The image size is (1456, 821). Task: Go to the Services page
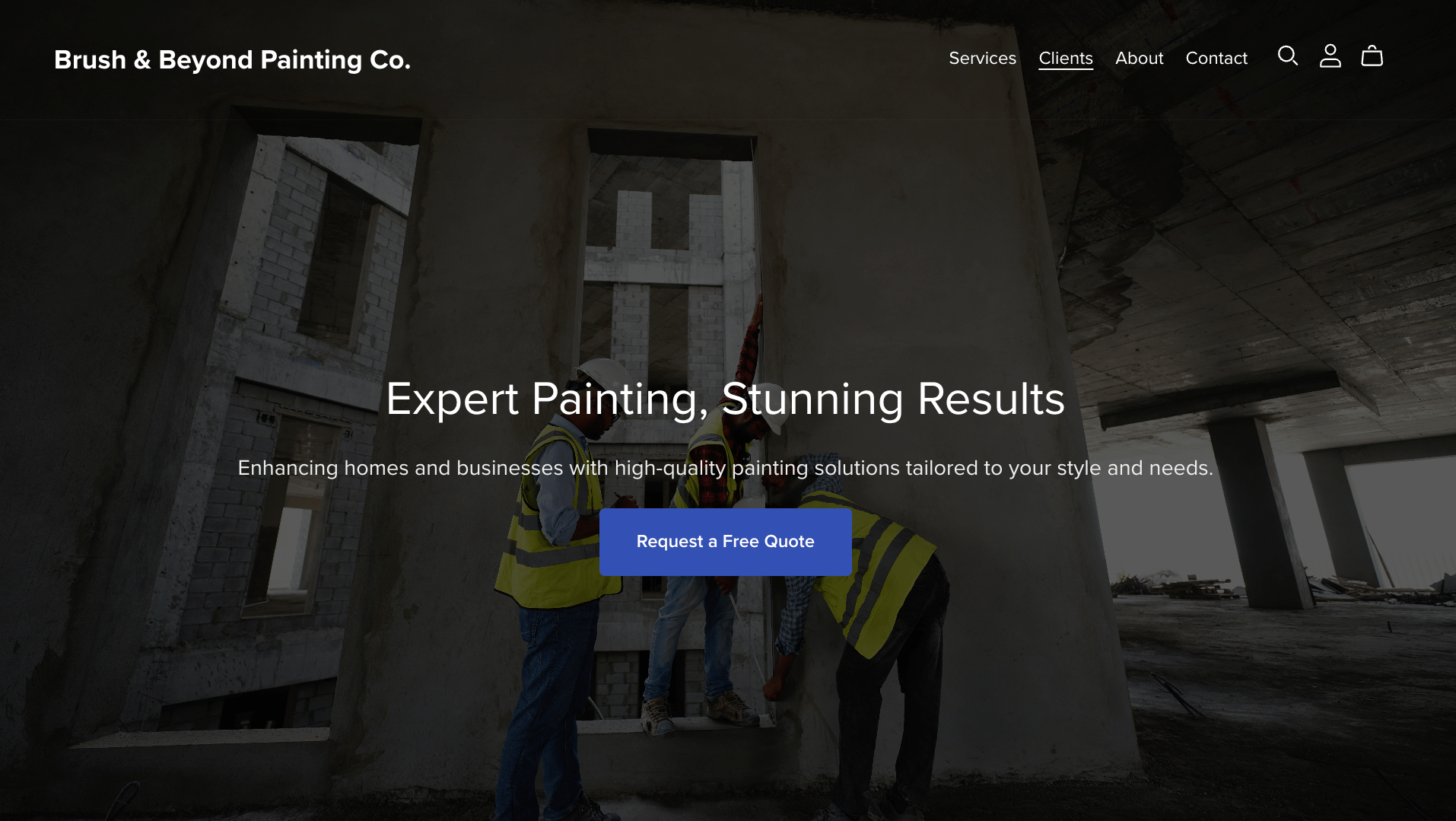982,59
